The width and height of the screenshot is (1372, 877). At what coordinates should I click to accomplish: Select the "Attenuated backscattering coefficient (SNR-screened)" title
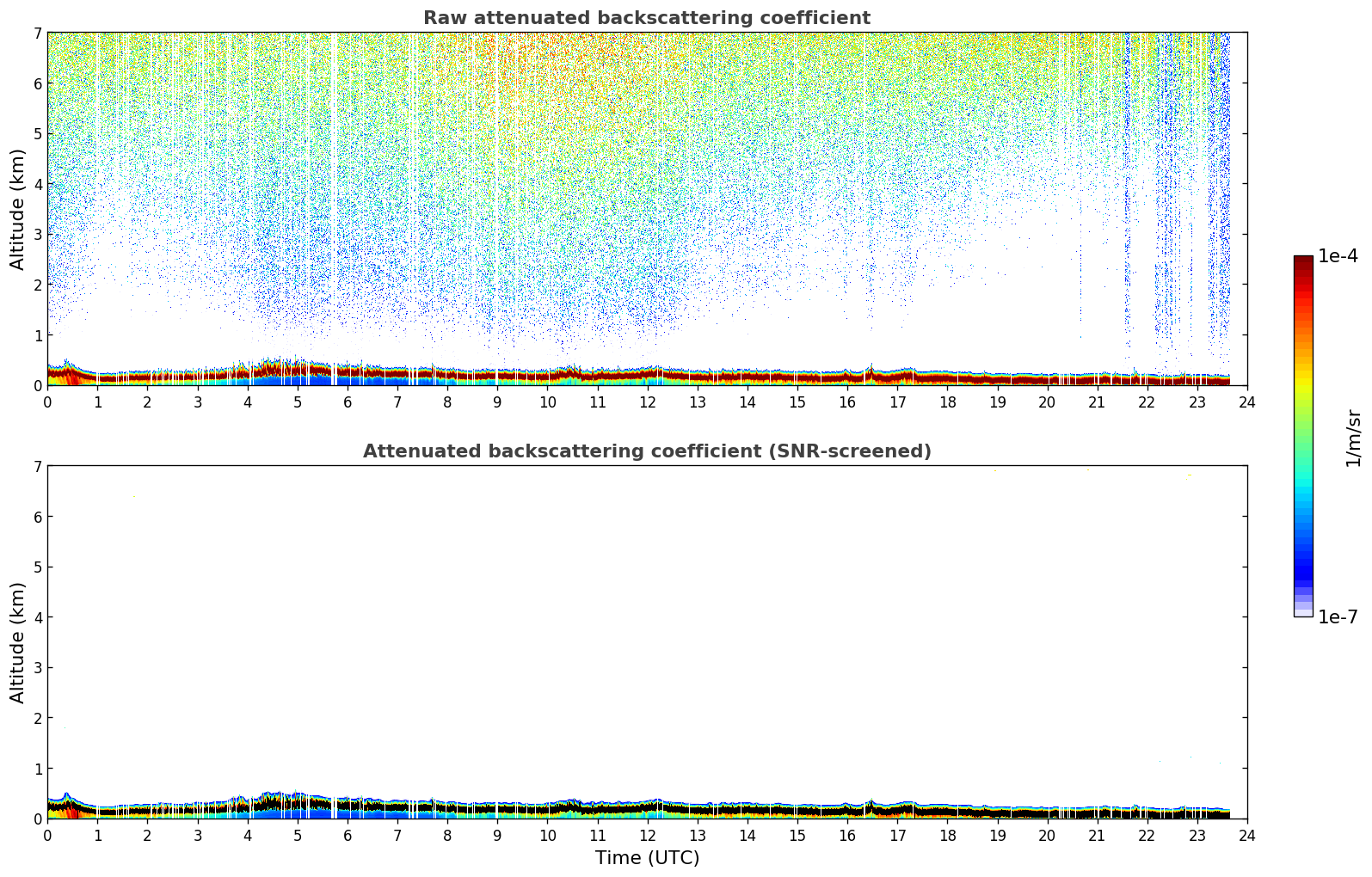tap(647, 451)
